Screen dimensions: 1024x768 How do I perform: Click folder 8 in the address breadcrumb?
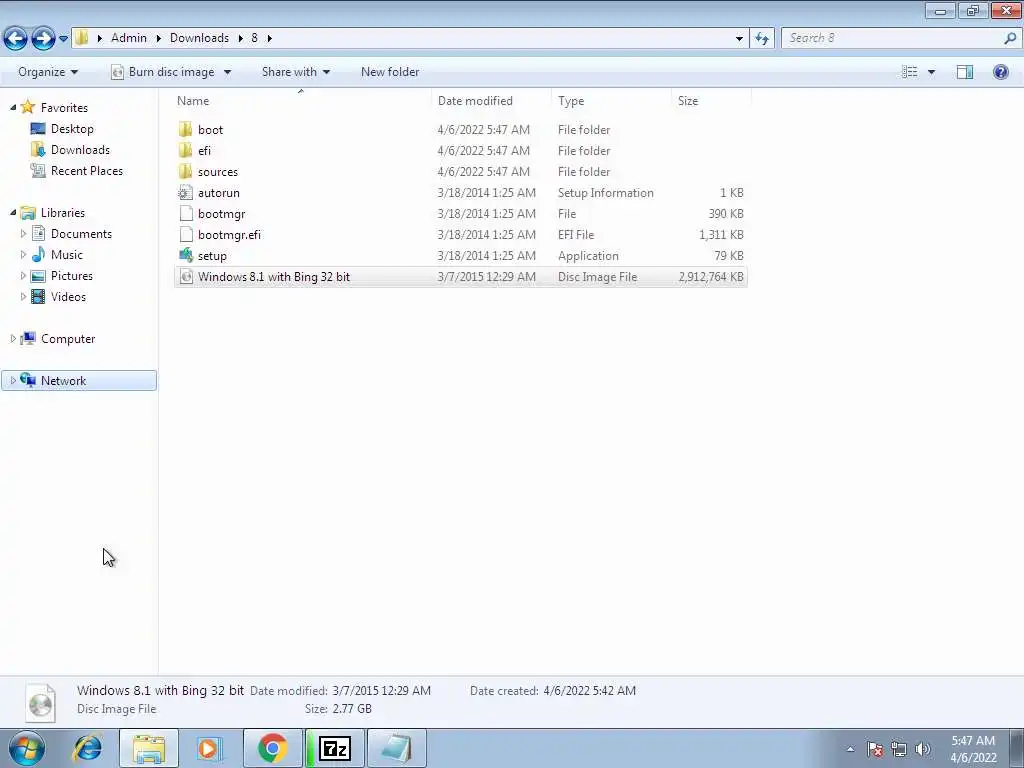tap(254, 38)
